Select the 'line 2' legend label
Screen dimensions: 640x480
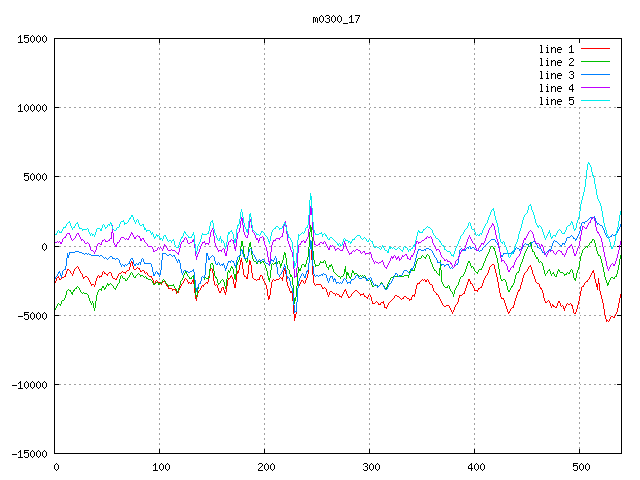tap(556, 62)
